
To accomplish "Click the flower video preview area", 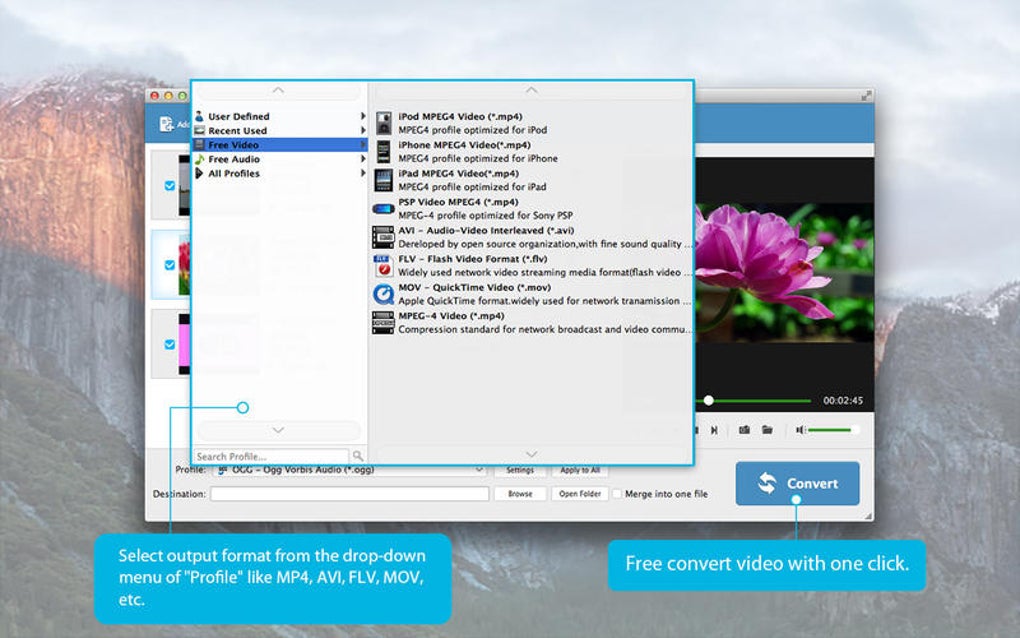I will point(785,272).
